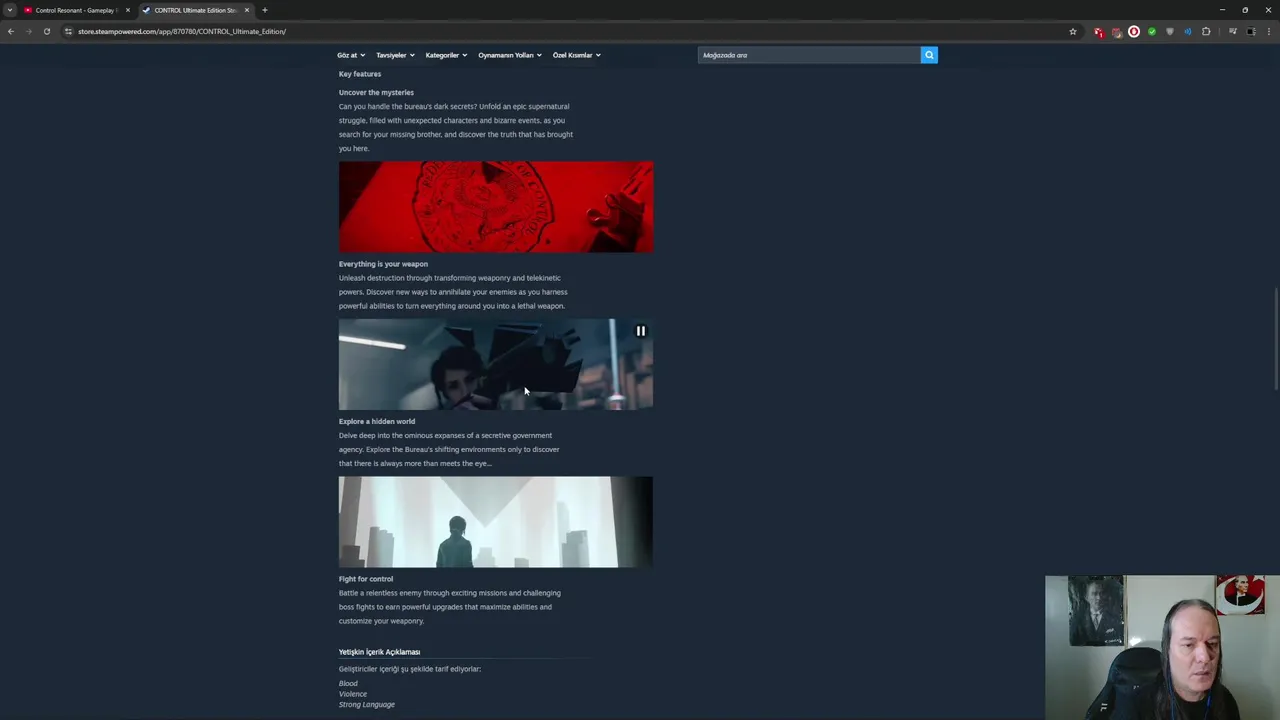
Task: Expand the 'Tavsiyeler' dropdown menu
Action: pos(395,55)
